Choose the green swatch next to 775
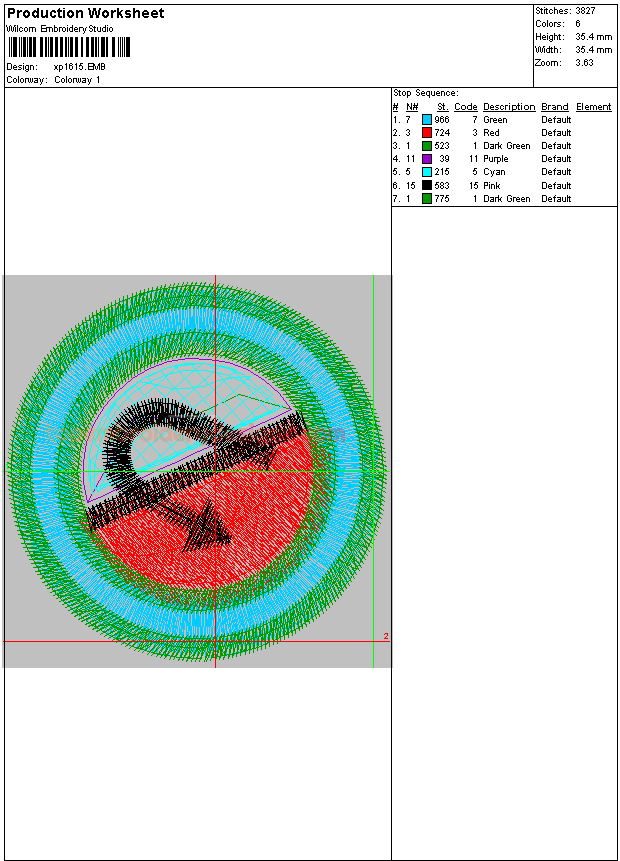 (x=427, y=198)
